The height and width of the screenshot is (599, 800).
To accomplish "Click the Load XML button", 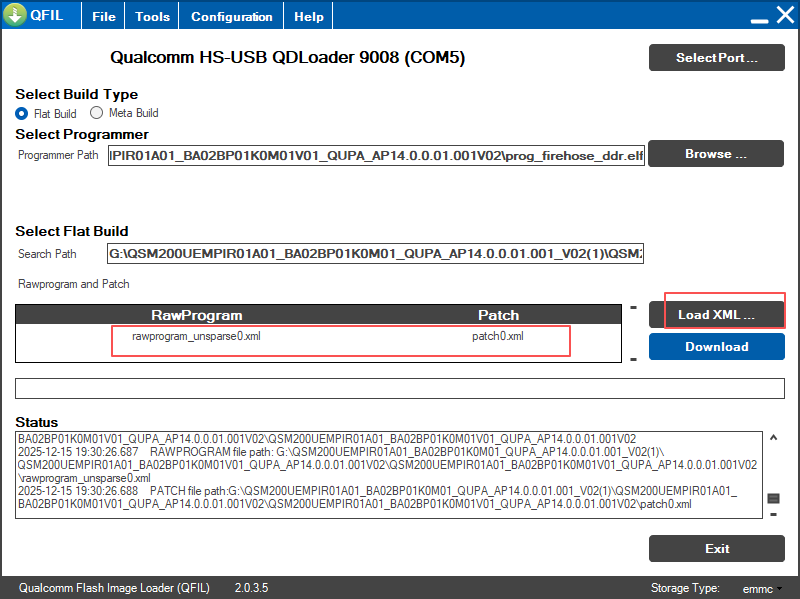I will (x=716, y=315).
